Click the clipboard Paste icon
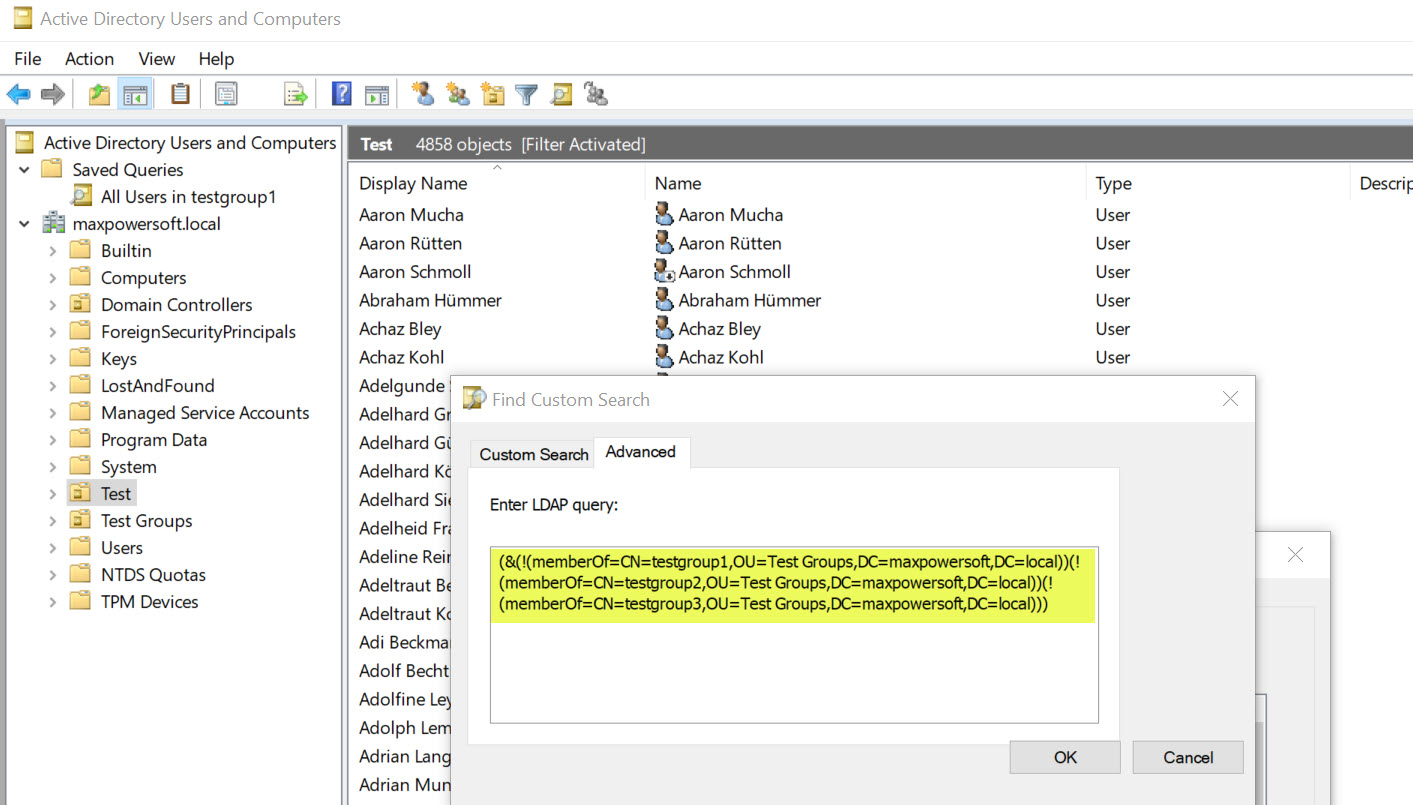The height and width of the screenshot is (805, 1413). (180, 94)
